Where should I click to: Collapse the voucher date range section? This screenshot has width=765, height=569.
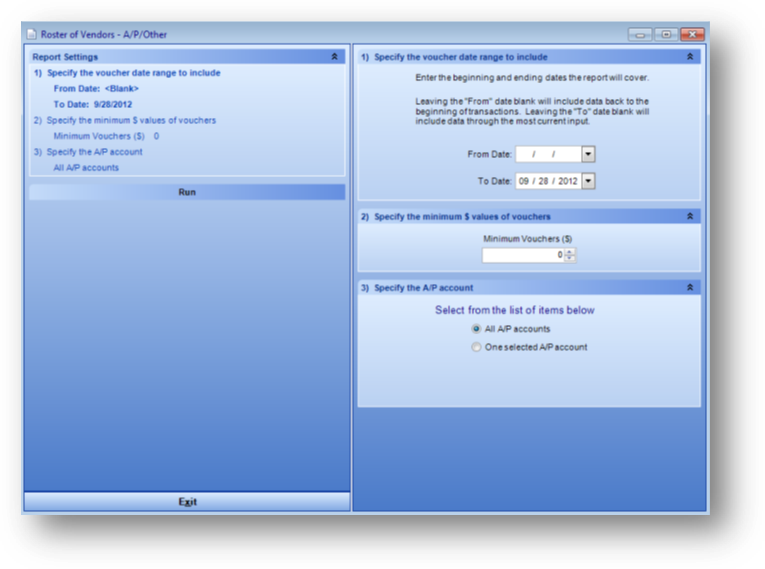pyautogui.click(x=690, y=57)
